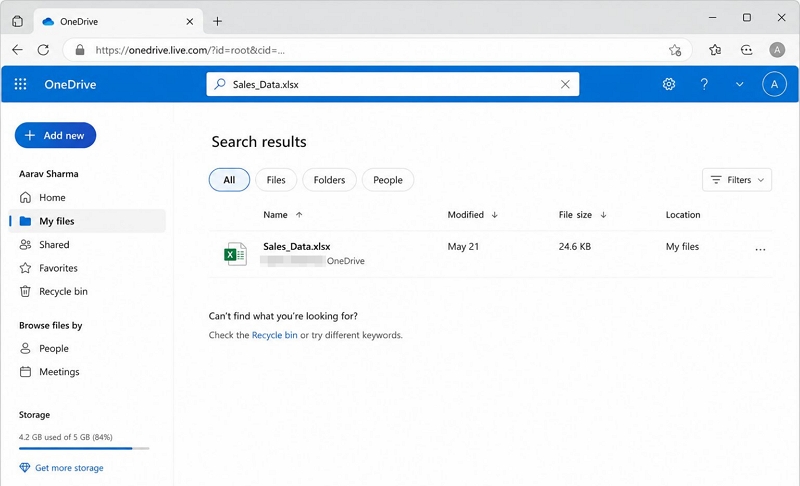Click the OneDrive brand title

[70, 84]
